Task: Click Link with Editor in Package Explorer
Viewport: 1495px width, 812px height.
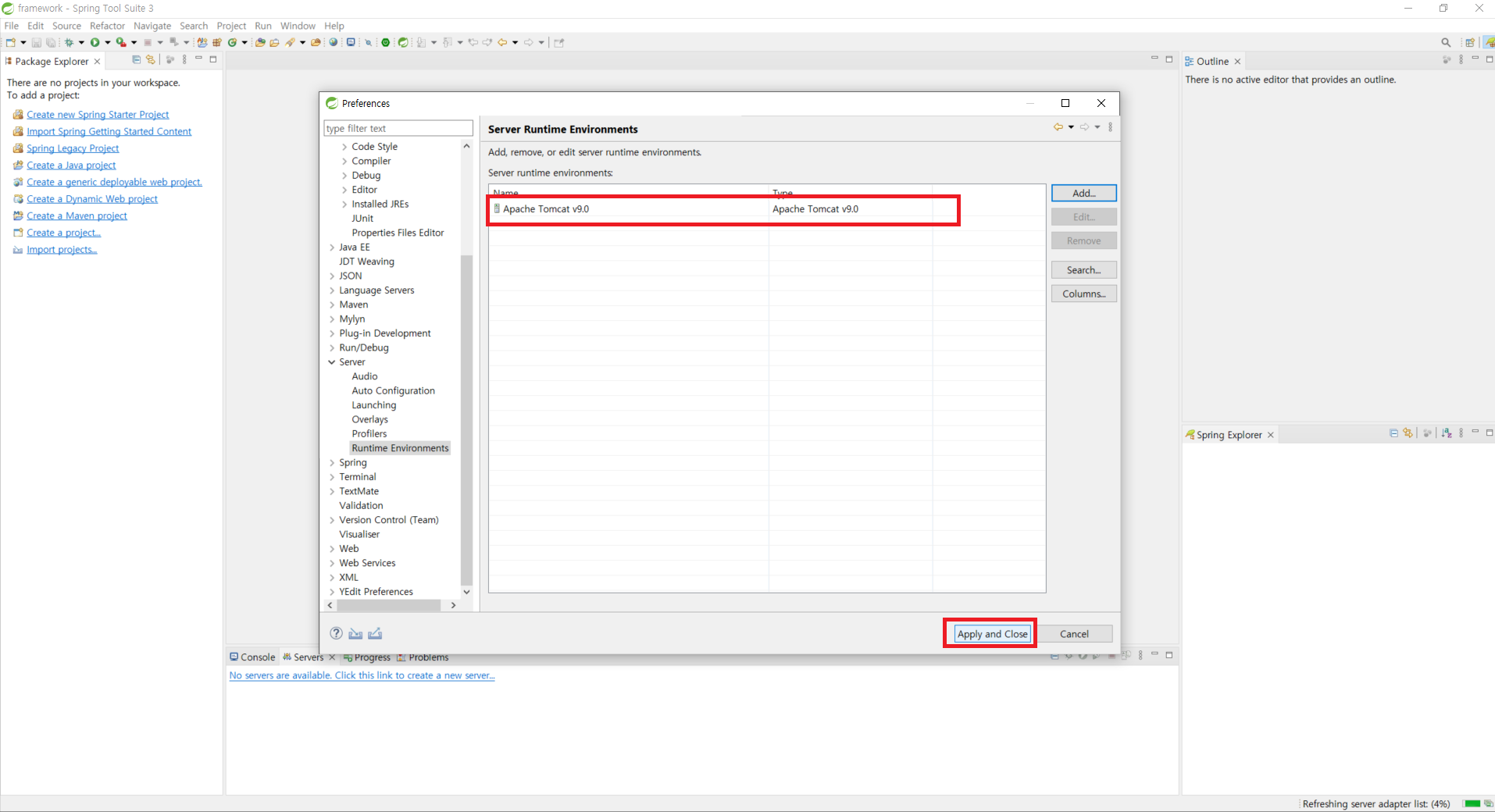Action: (151, 59)
